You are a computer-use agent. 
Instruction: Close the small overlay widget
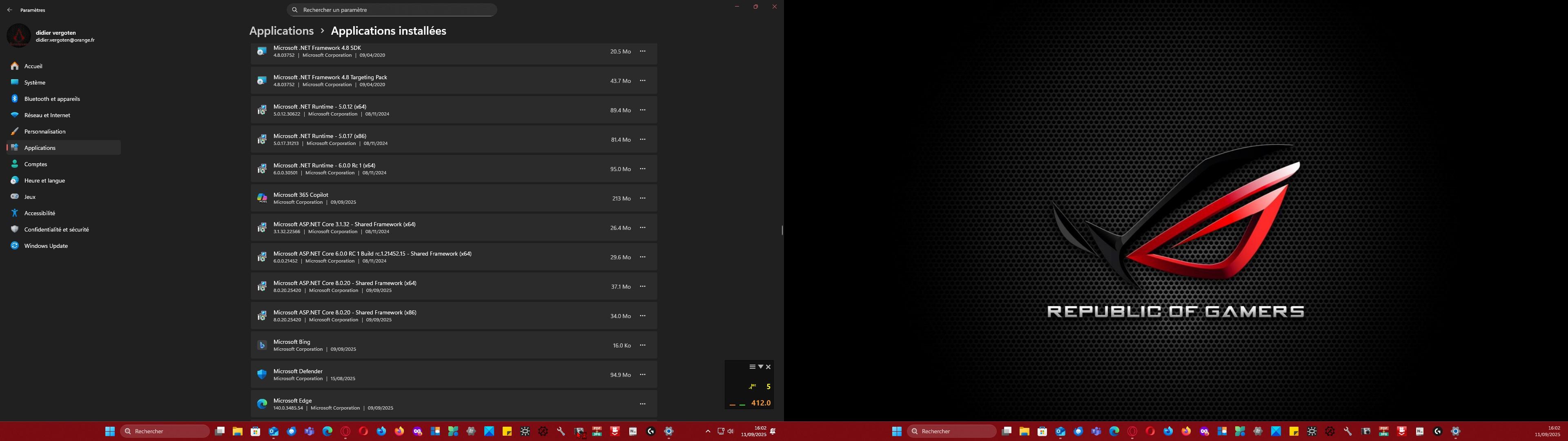click(768, 367)
